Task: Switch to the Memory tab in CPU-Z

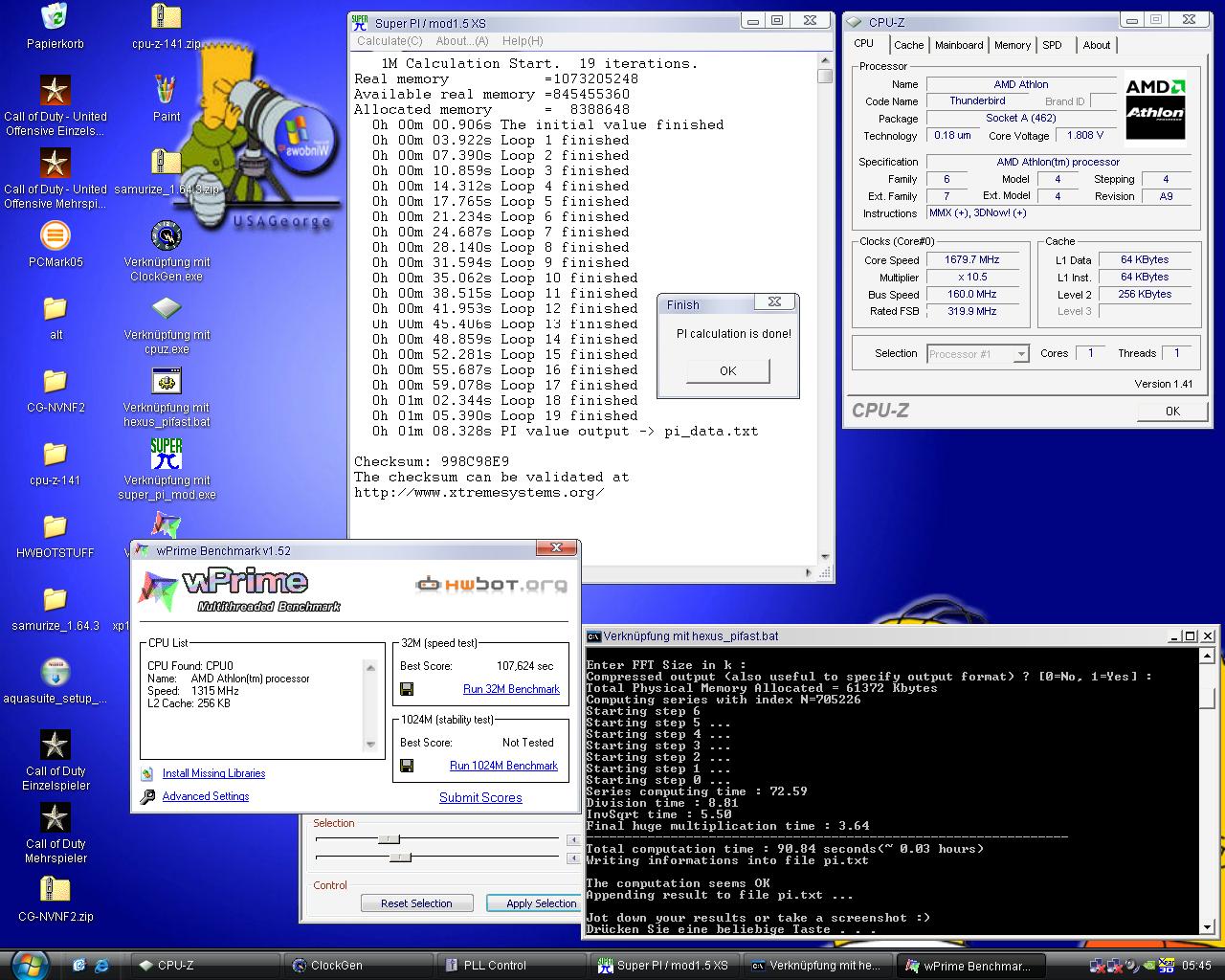Action: tap(1013, 45)
